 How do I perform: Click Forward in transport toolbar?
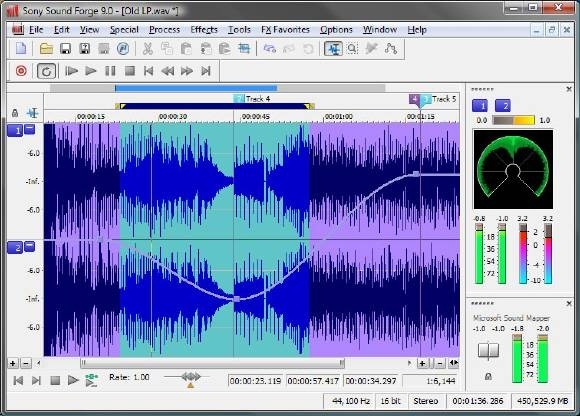tap(187, 71)
